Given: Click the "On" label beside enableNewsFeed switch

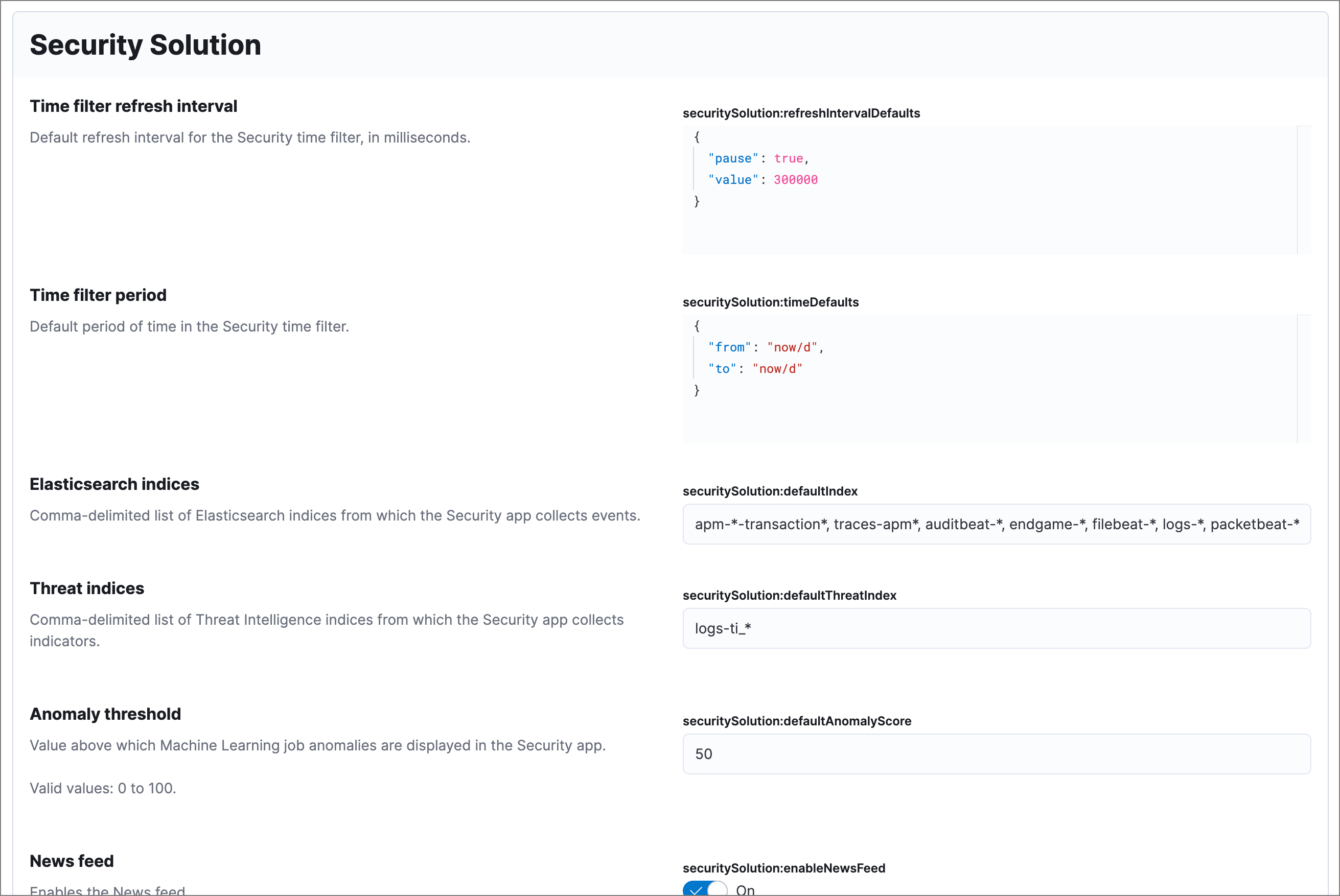Looking at the screenshot, I should click(x=745, y=890).
